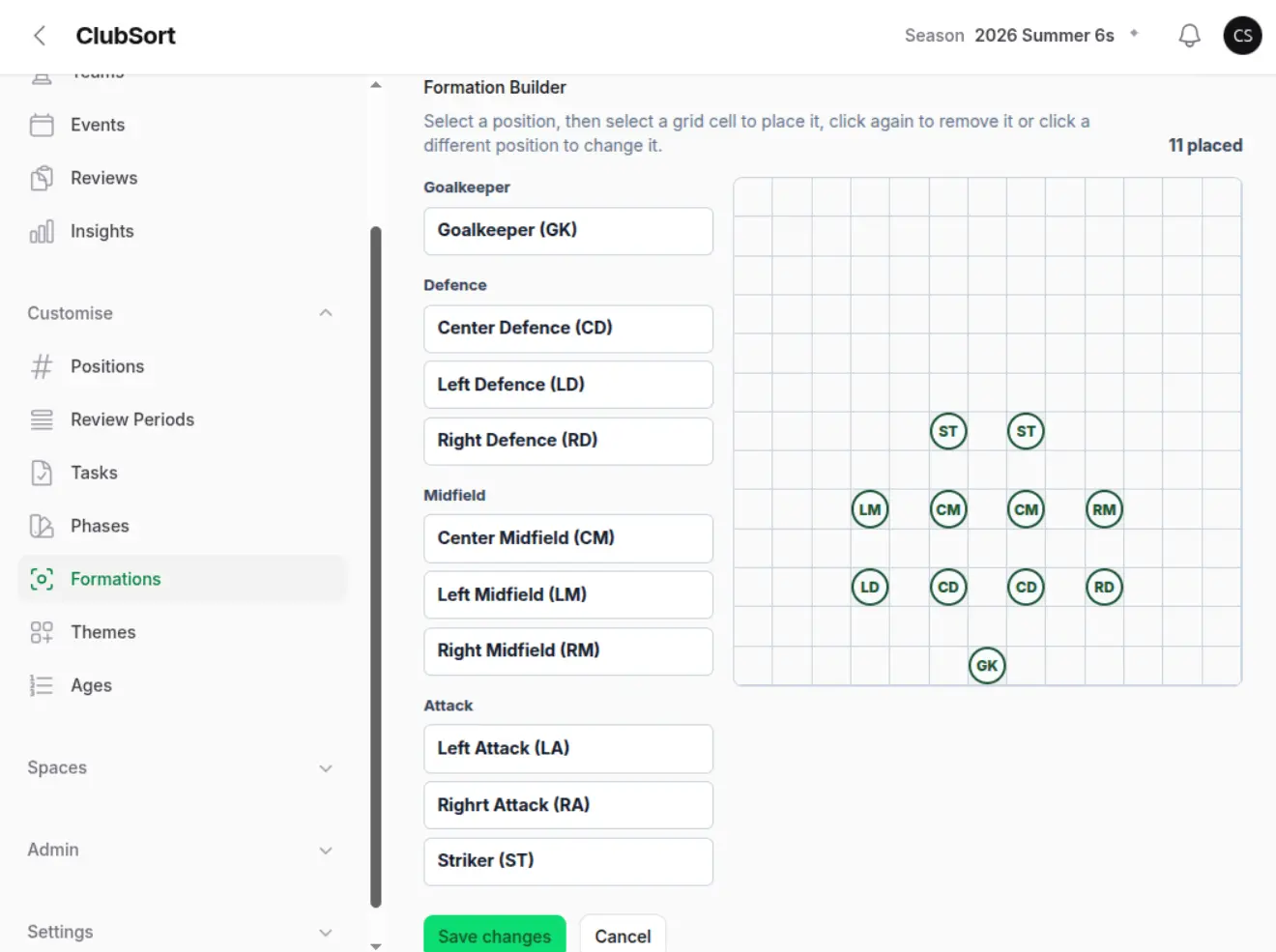Remove the GK marker from the grid
This screenshot has width=1276, height=952.
[987, 665]
